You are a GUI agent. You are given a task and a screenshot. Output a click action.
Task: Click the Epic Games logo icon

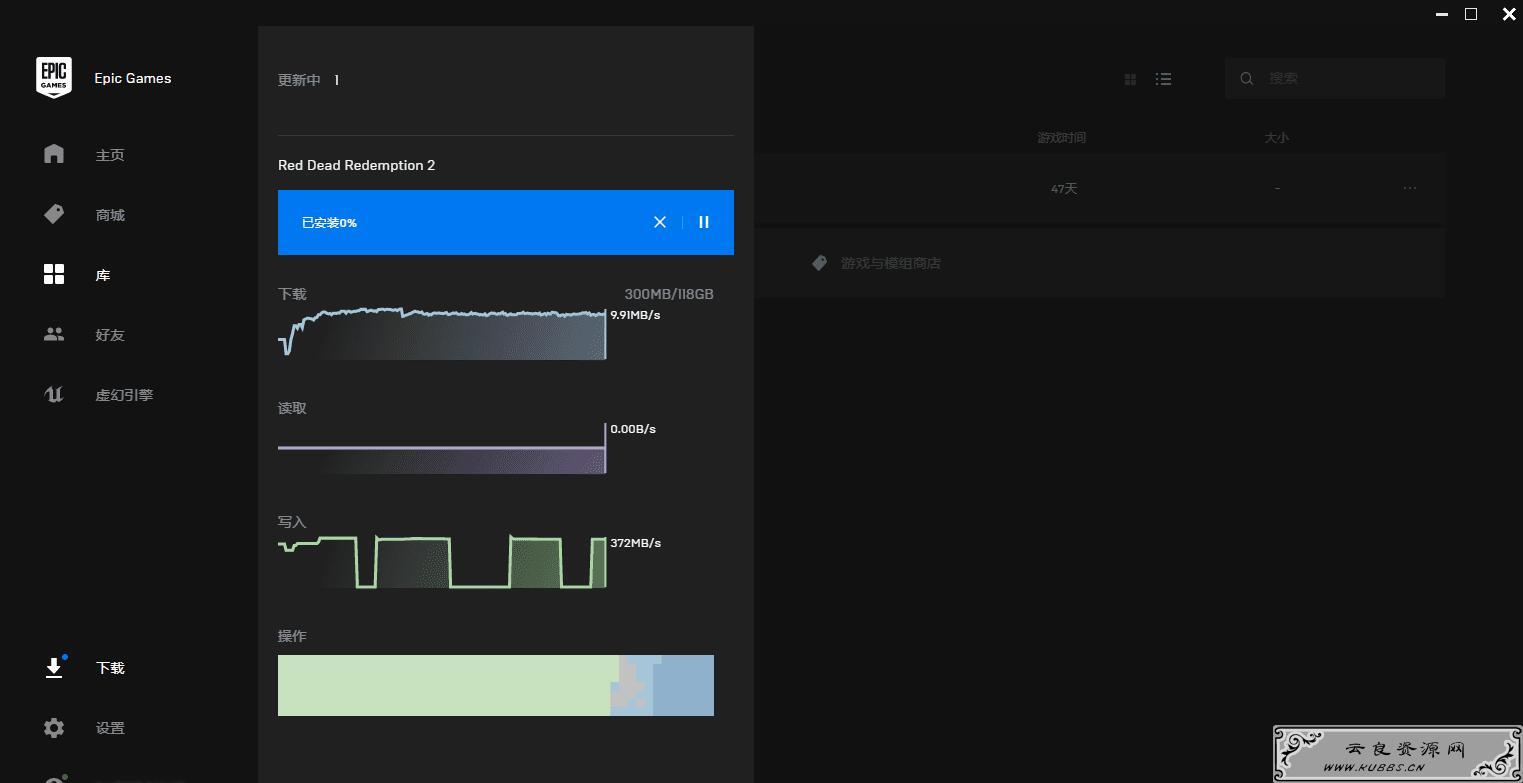(54, 78)
